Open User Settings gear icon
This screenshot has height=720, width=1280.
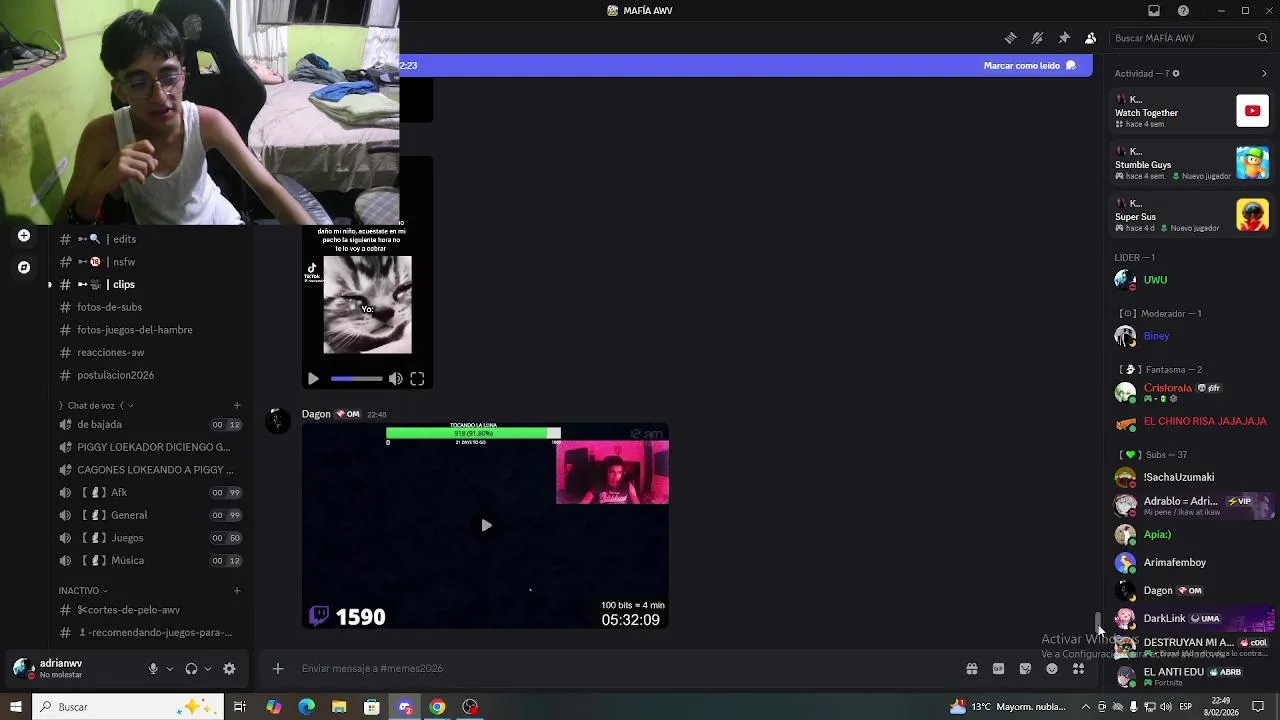tap(229, 669)
